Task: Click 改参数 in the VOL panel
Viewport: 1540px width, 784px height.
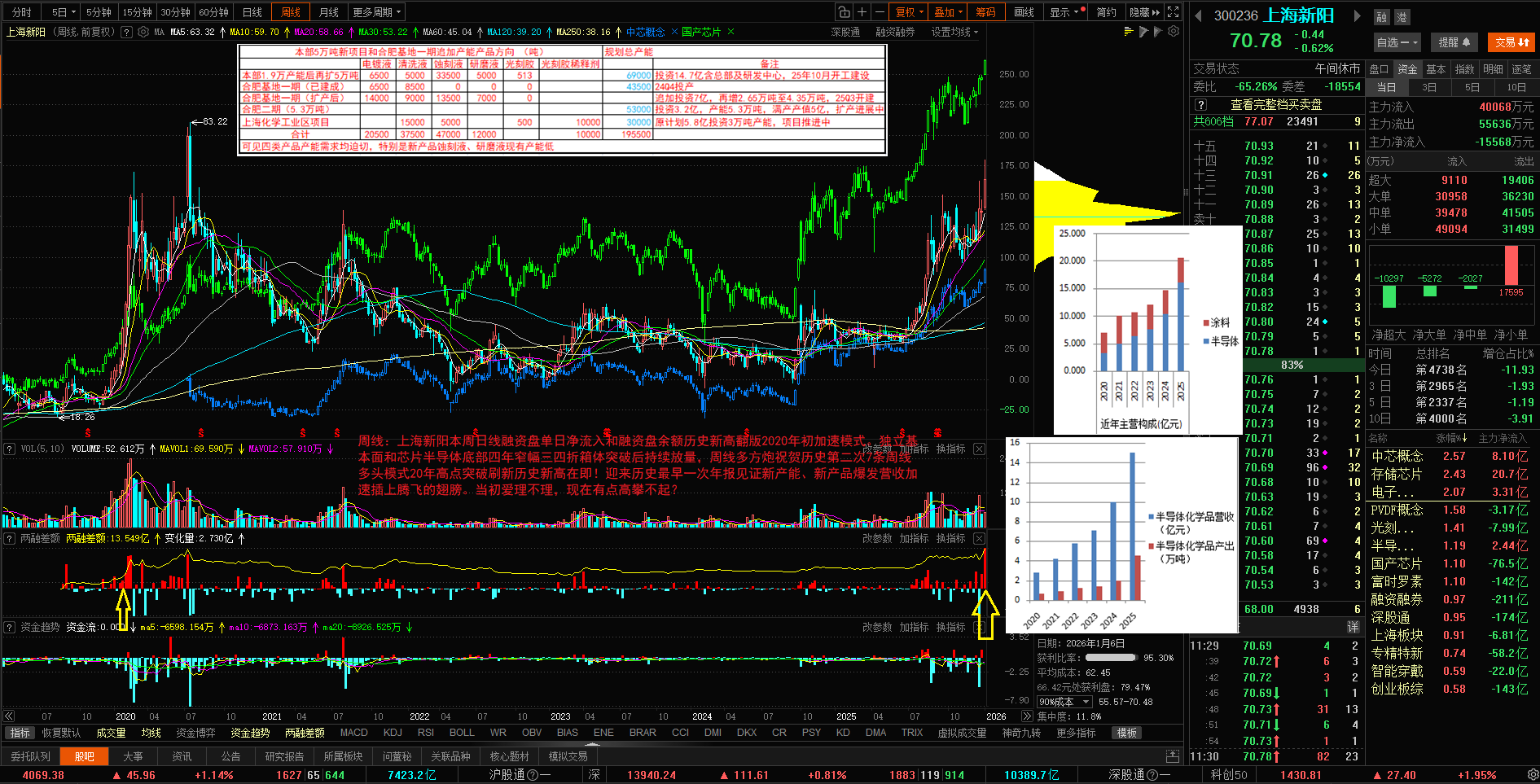Action: click(x=877, y=449)
